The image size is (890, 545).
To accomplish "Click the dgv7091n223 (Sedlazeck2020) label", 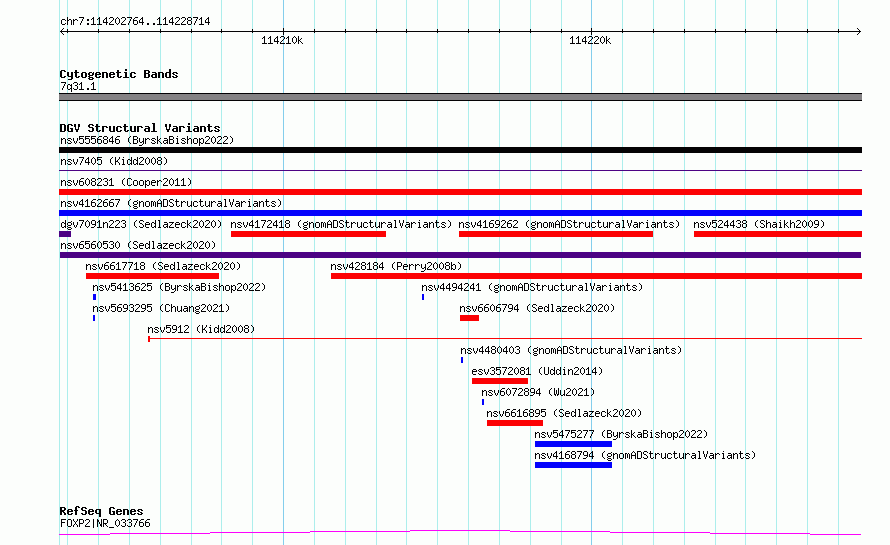I will coord(141,224).
